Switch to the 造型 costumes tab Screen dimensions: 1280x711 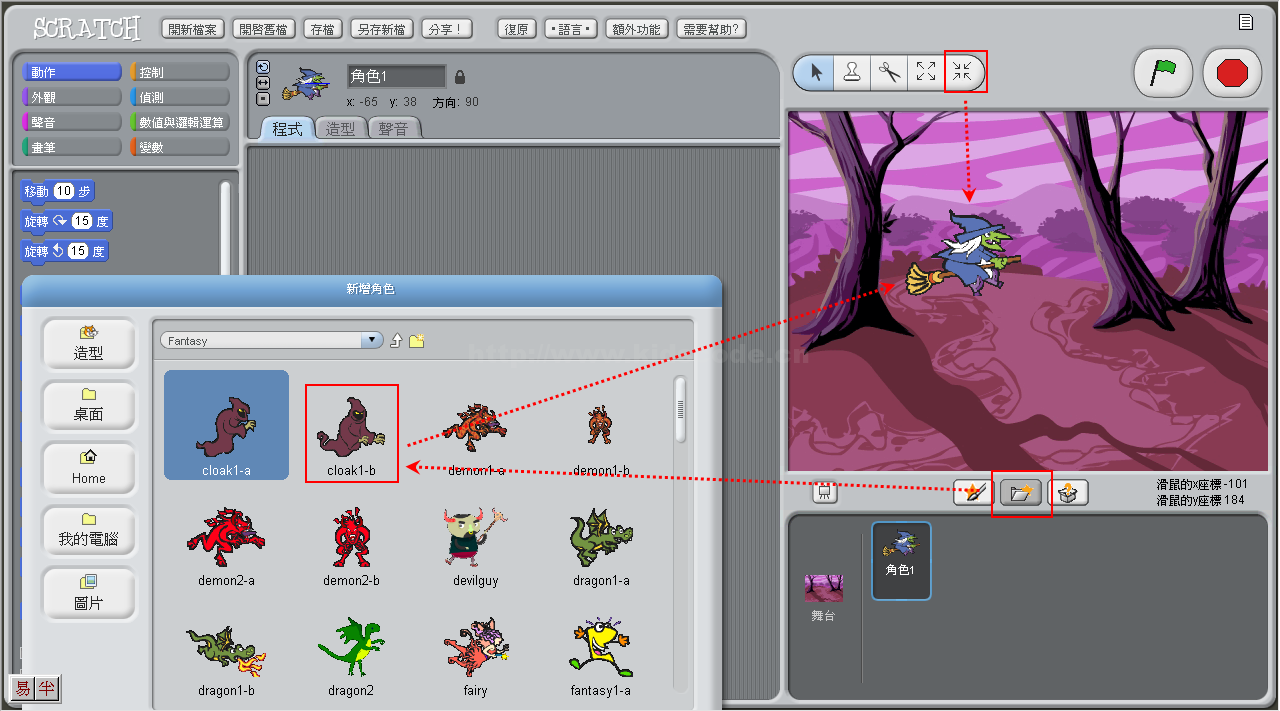point(340,129)
